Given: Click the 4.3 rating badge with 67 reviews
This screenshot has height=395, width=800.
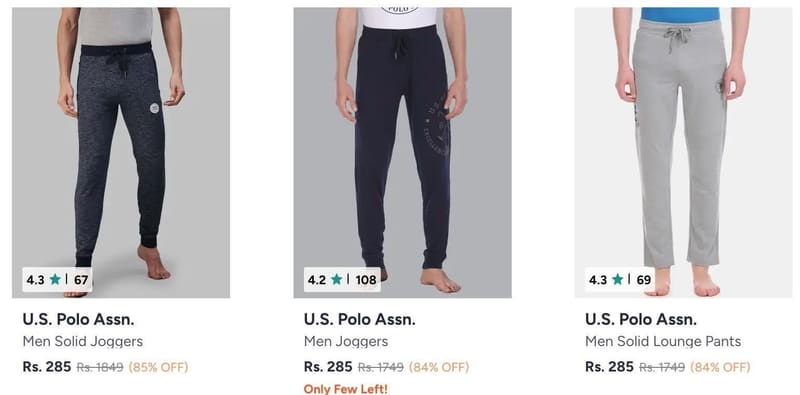Looking at the screenshot, I should pos(57,280).
